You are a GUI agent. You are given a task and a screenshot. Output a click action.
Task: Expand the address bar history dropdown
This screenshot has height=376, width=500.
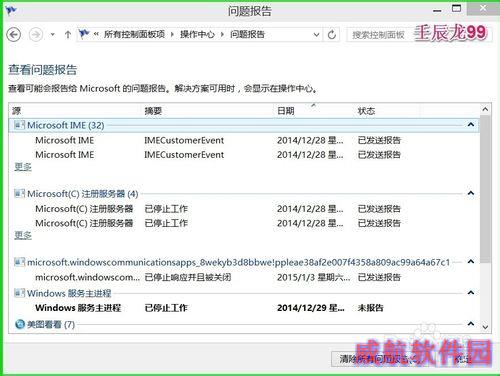316,34
